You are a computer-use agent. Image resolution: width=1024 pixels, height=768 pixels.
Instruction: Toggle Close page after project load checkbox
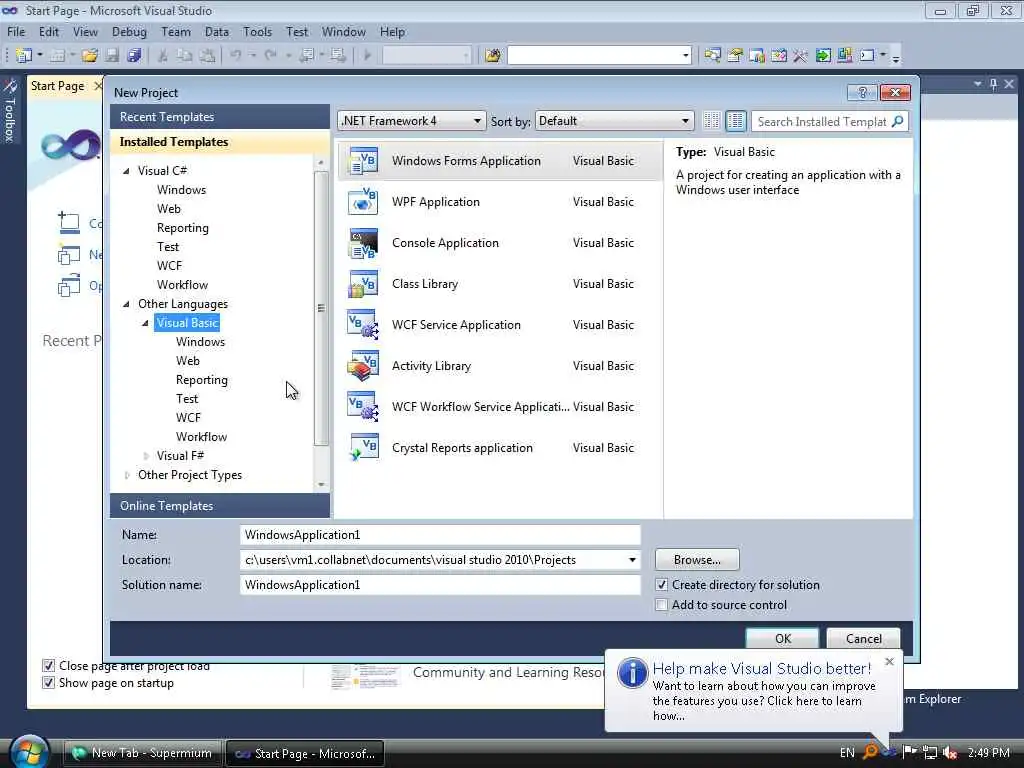48,665
